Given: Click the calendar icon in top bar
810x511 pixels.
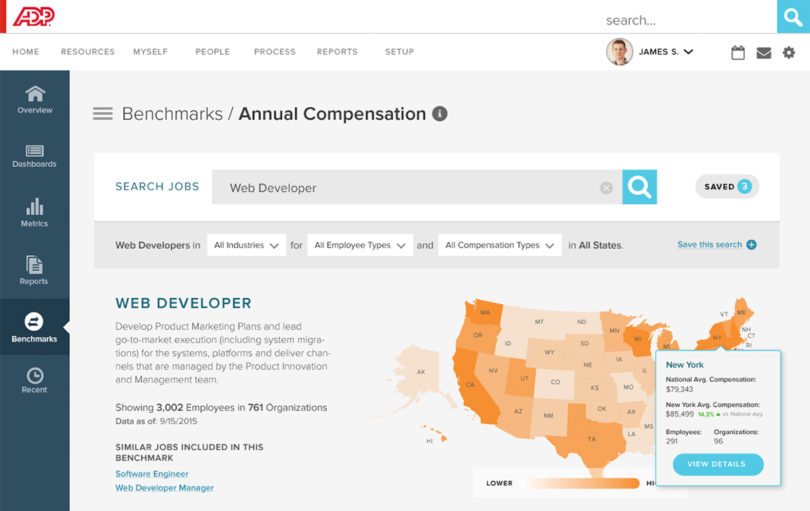Looking at the screenshot, I should coord(738,53).
